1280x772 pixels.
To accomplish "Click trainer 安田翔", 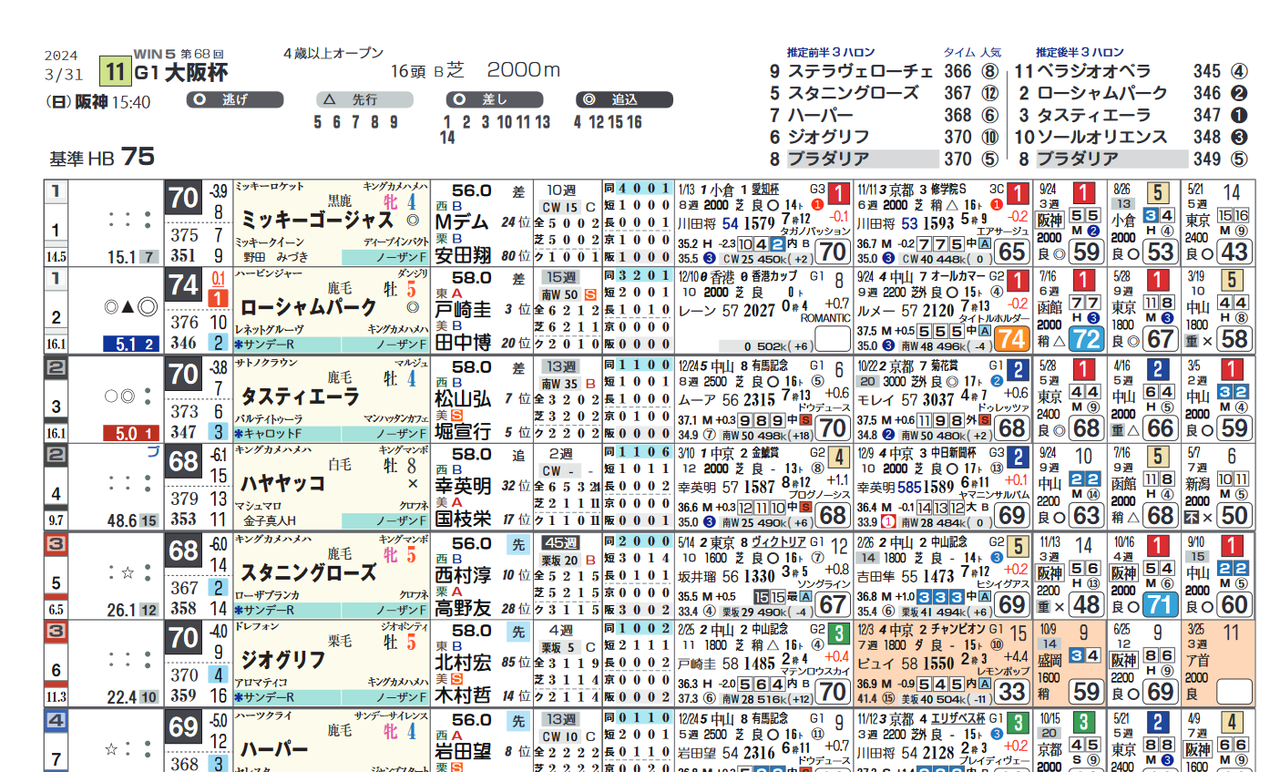I will (x=462, y=257).
